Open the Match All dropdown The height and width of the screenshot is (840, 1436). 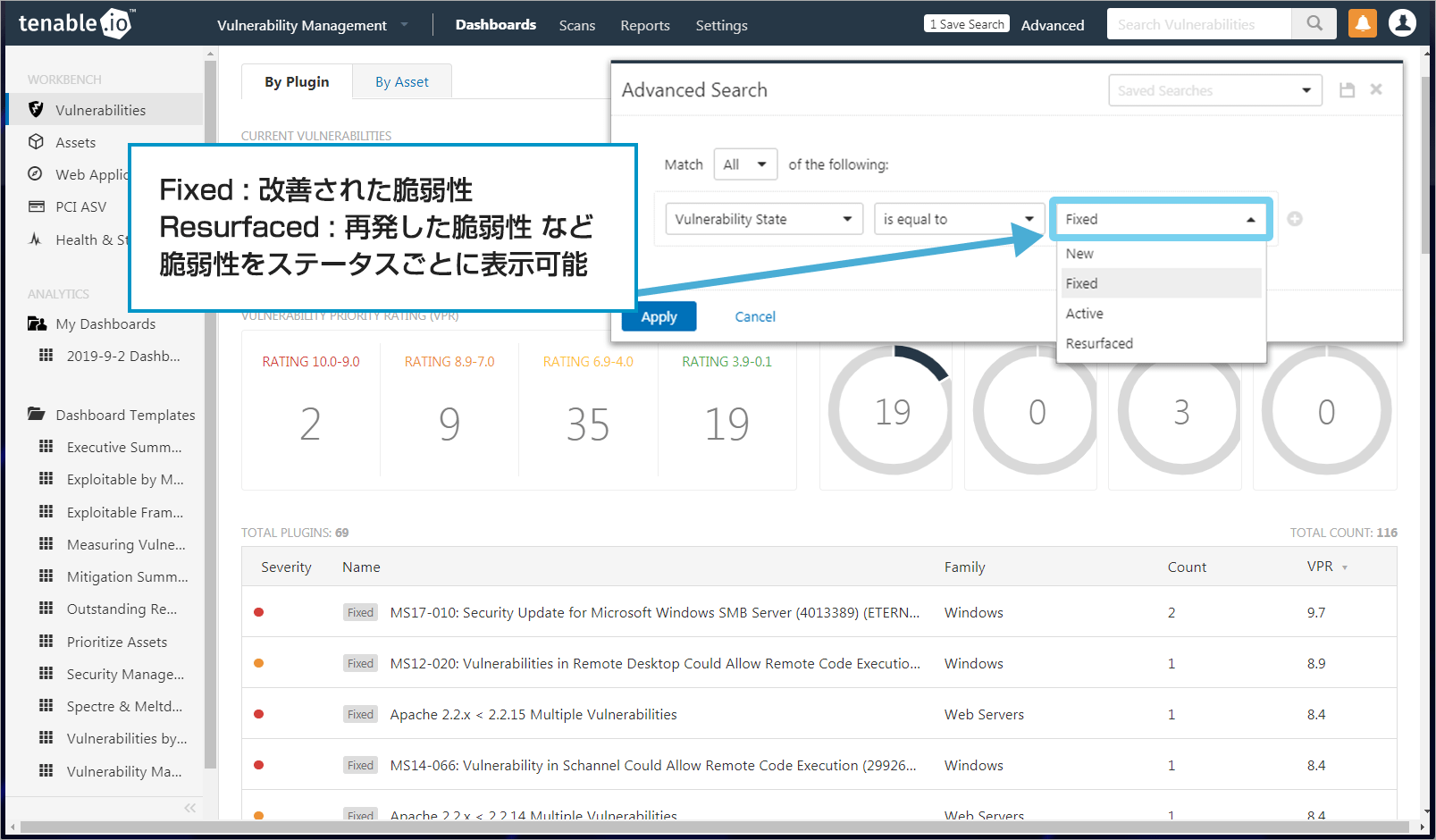click(745, 164)
